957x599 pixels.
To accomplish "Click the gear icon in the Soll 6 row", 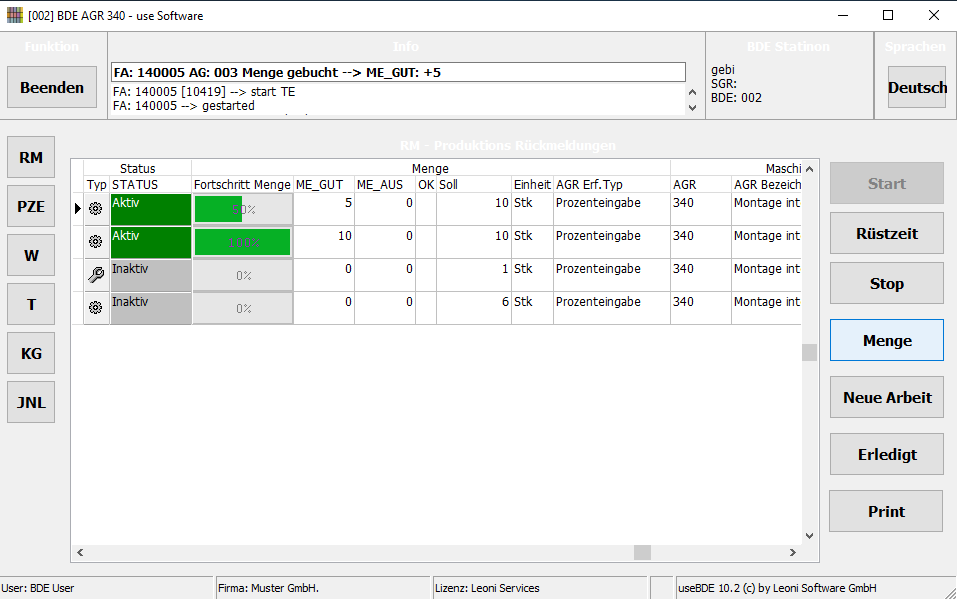I will 96,308.
